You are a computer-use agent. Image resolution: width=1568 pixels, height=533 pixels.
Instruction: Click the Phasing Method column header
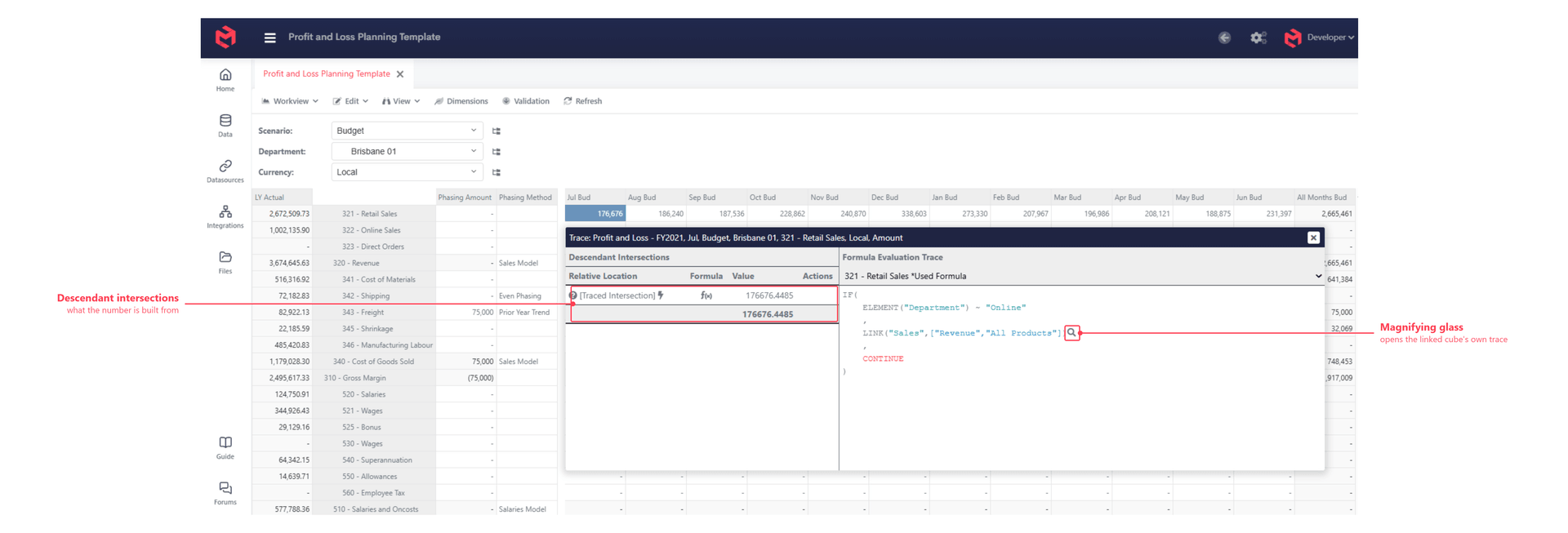[527, 198]
